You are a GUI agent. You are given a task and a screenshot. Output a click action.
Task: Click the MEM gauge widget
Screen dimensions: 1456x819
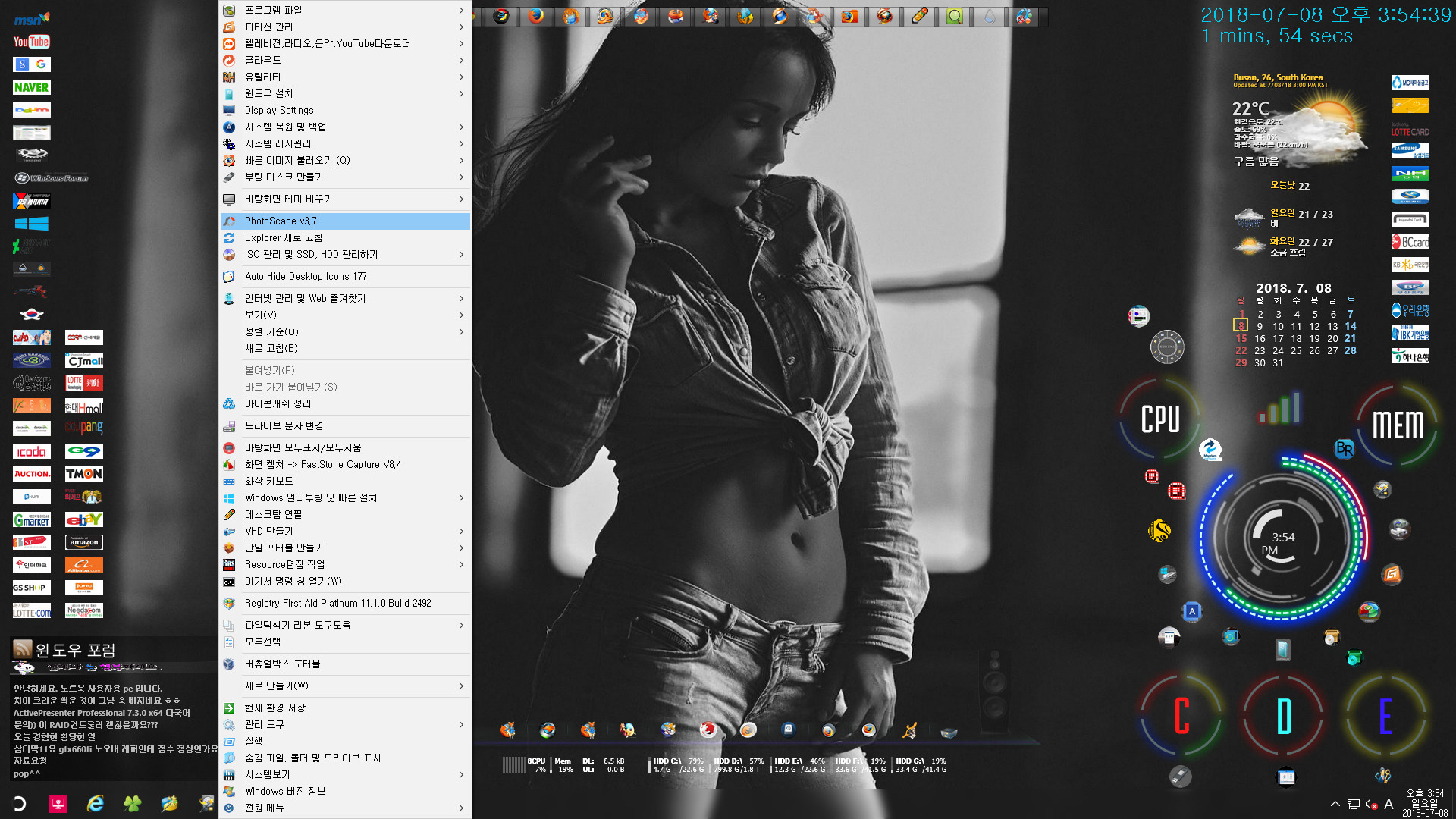(1398, 425)
